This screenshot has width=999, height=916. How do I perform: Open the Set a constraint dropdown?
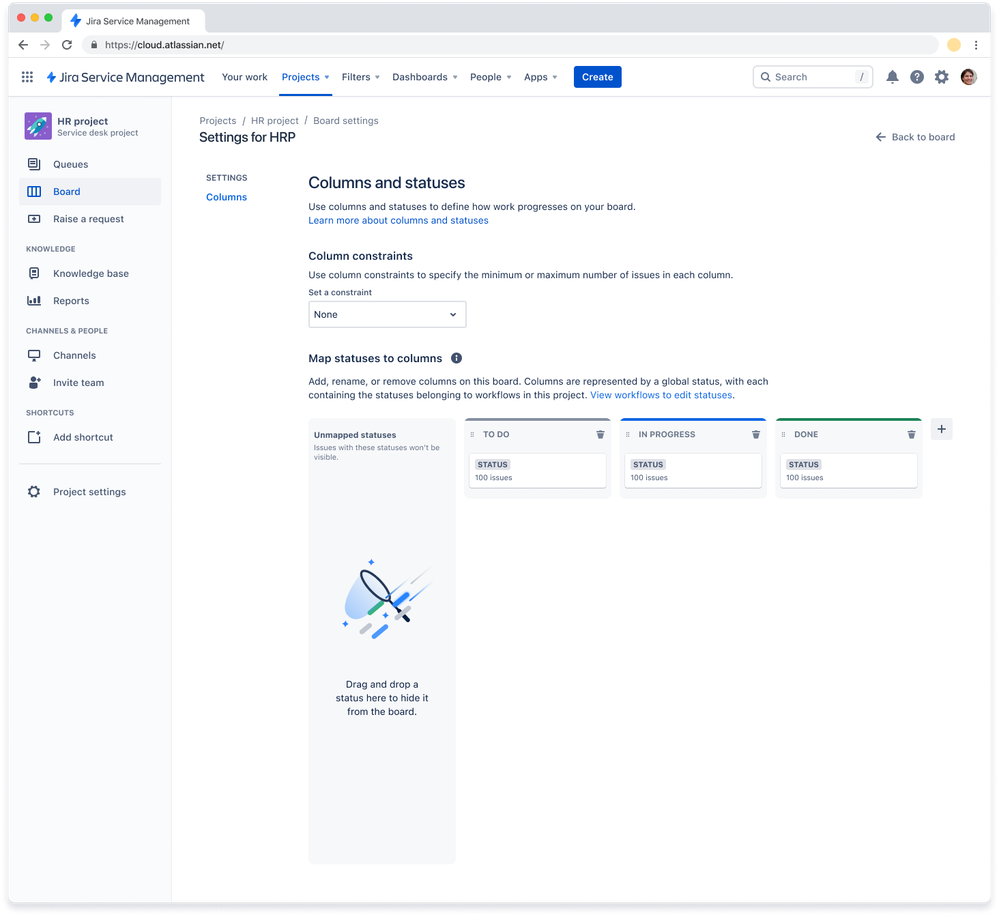coord(387,315)
